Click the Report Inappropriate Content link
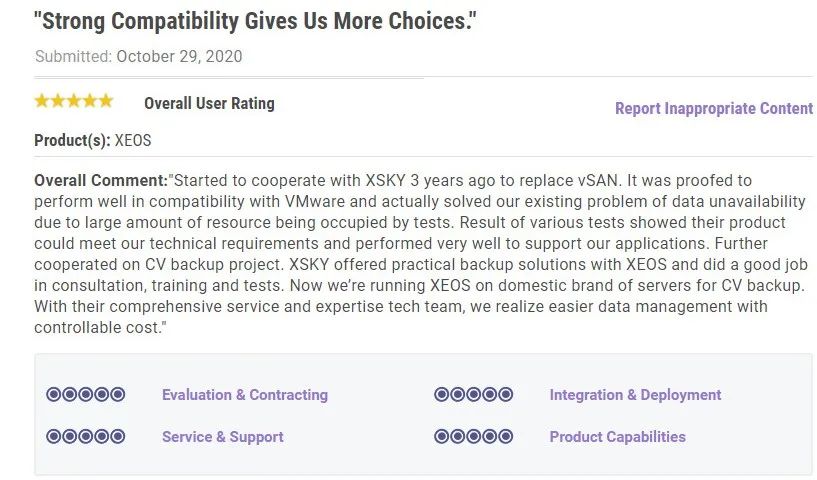The width and height of the screenshot is (817, 480). [714, 108]
